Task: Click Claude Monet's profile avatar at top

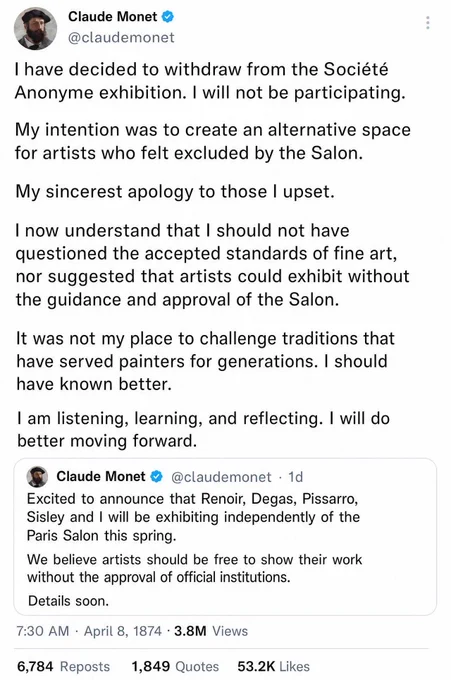Action: click(x=35, y=28)
